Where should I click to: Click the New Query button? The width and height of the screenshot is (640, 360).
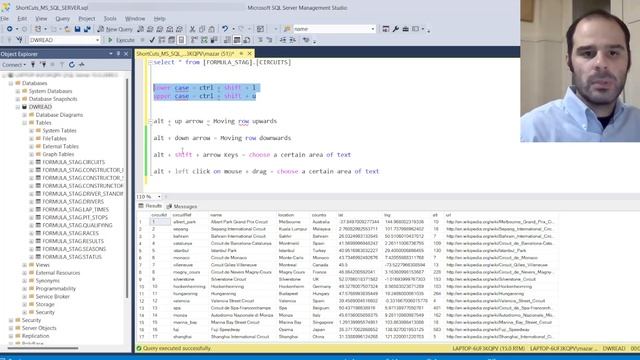pos(115,29)
